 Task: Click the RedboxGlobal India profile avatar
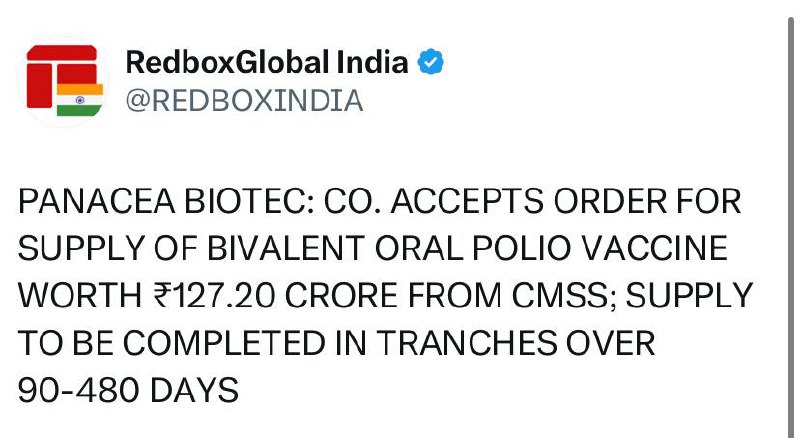[64, 82]
